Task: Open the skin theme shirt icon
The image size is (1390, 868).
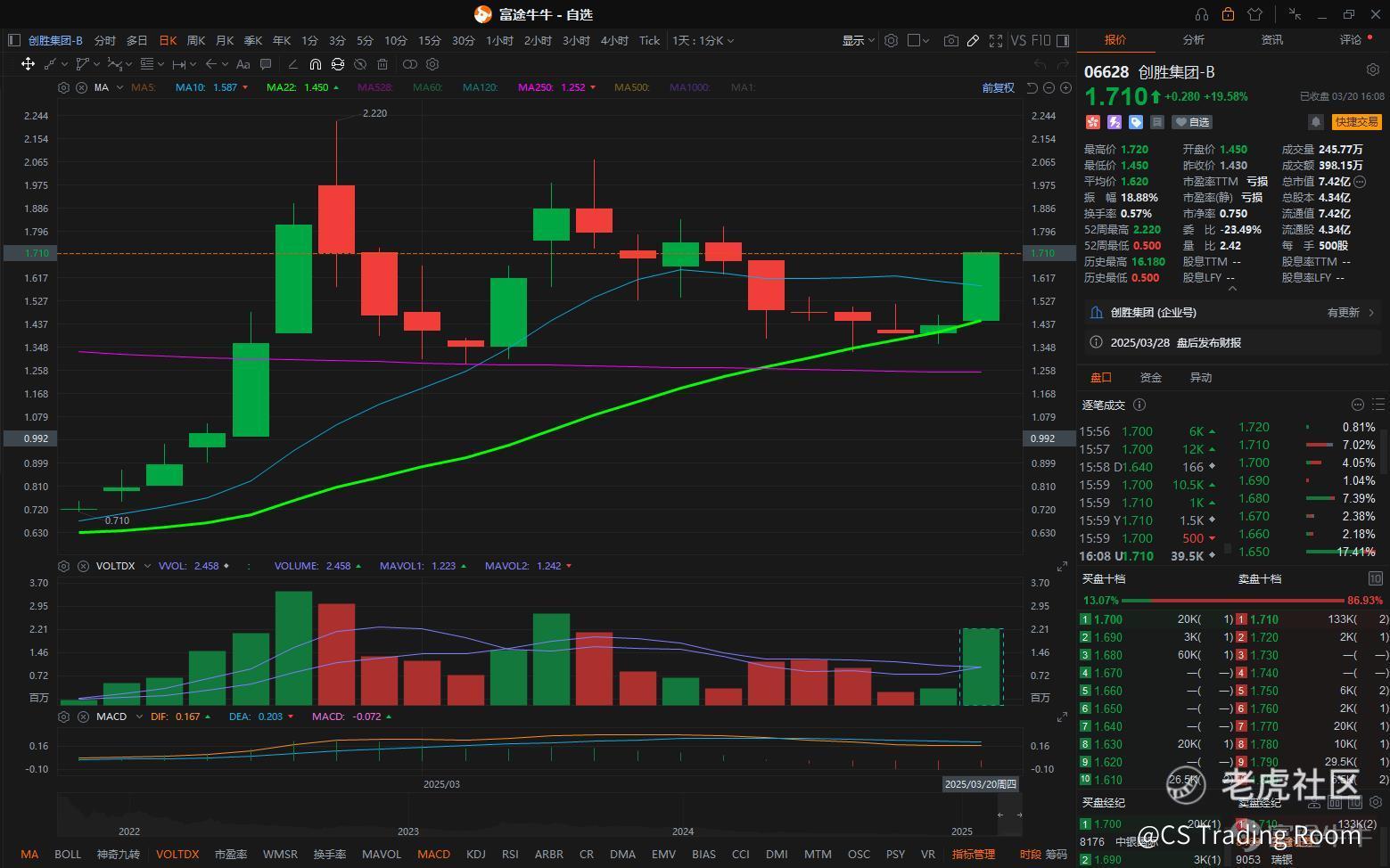Action: [x=1254, y=14]
